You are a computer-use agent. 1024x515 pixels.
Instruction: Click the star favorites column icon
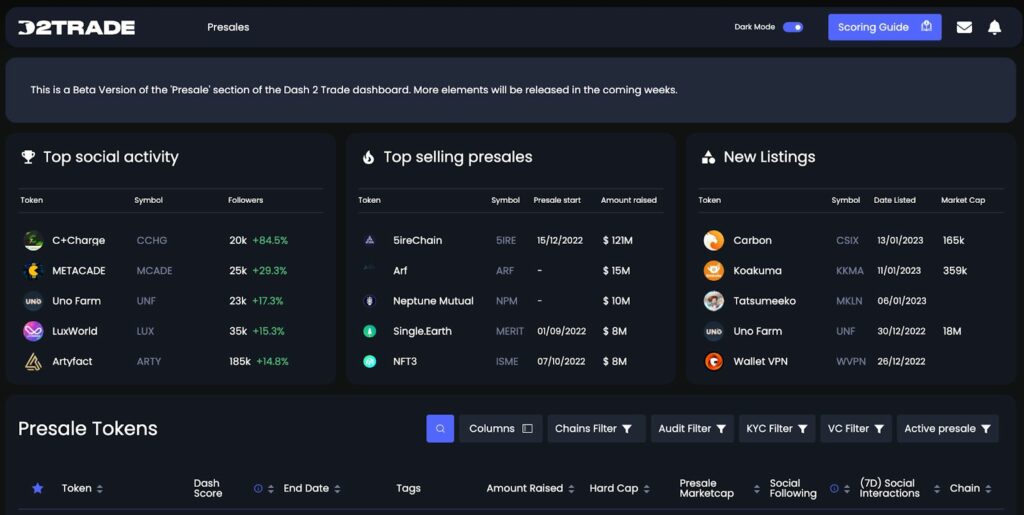[x=38, y=488]
